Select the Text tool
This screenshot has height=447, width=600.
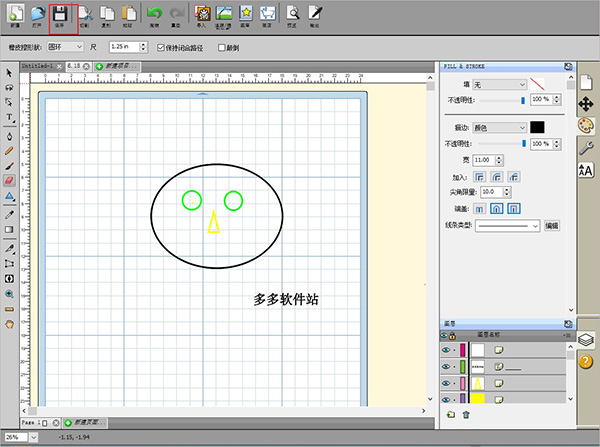[x=9, y=117]
